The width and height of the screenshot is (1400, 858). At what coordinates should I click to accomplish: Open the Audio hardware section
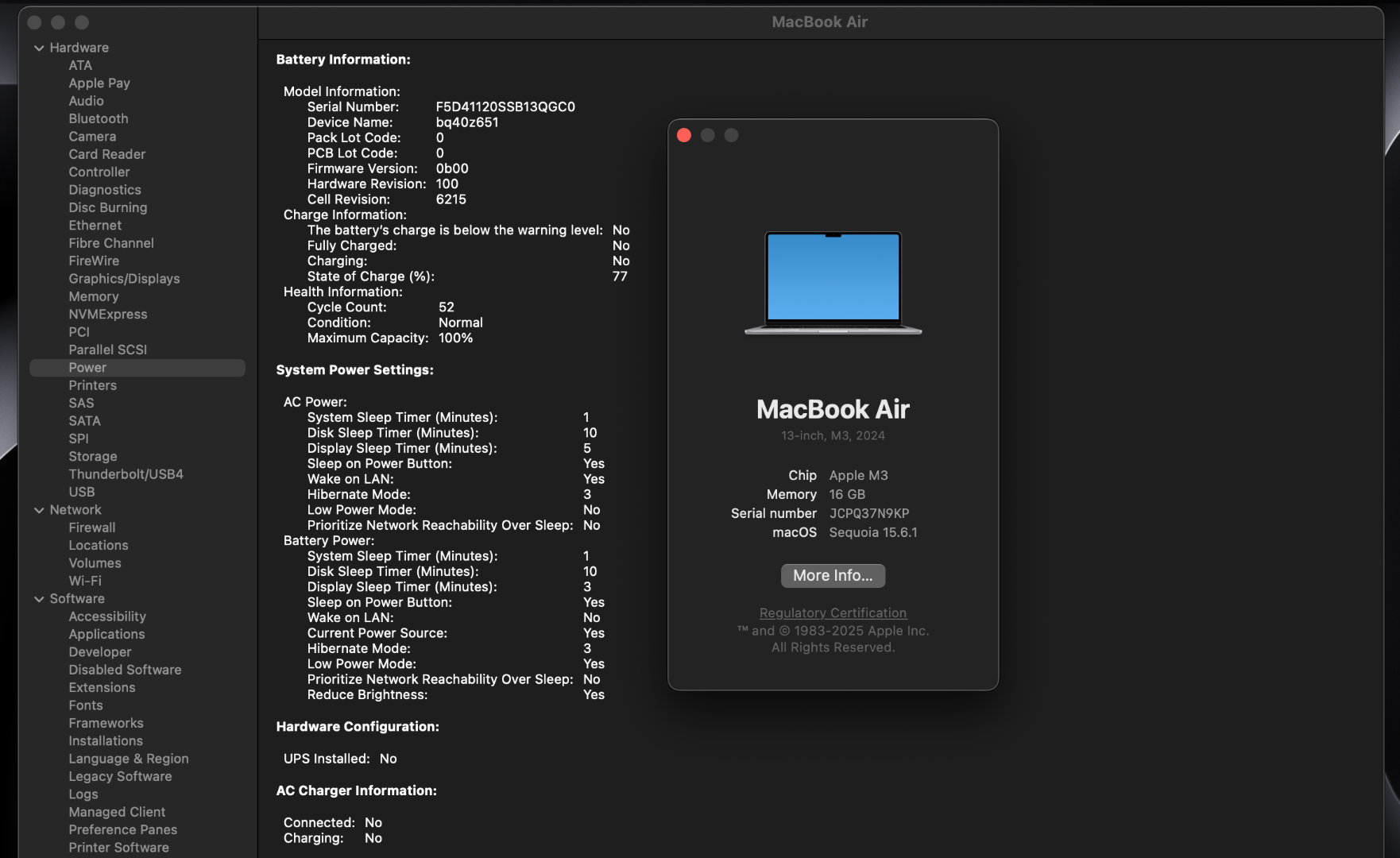click(86, 101)
